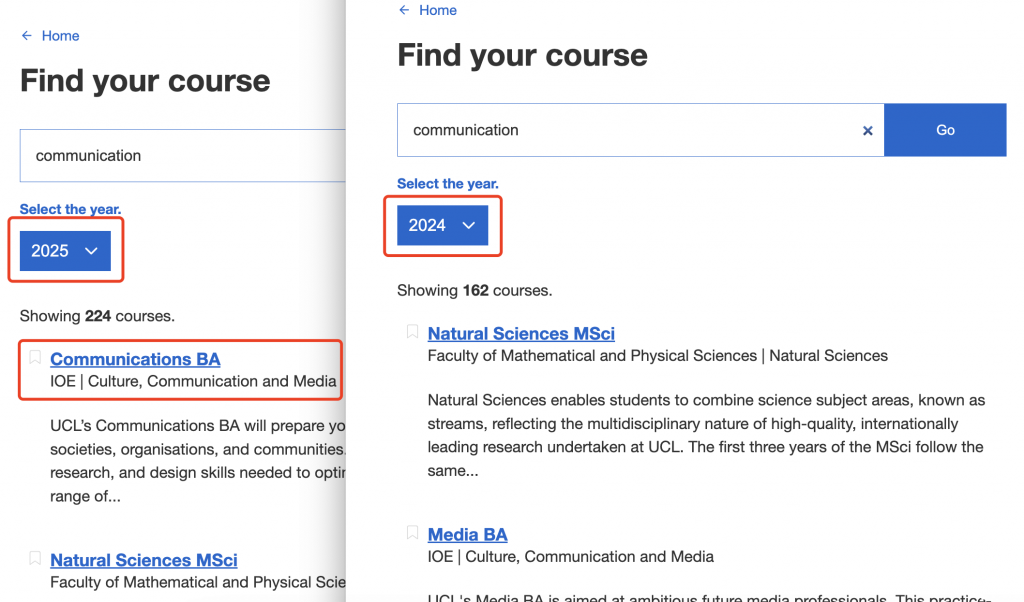This screenshot has height=602, width=1024.
Task: Go to Home link in left panel
Action: click(60, 36)
